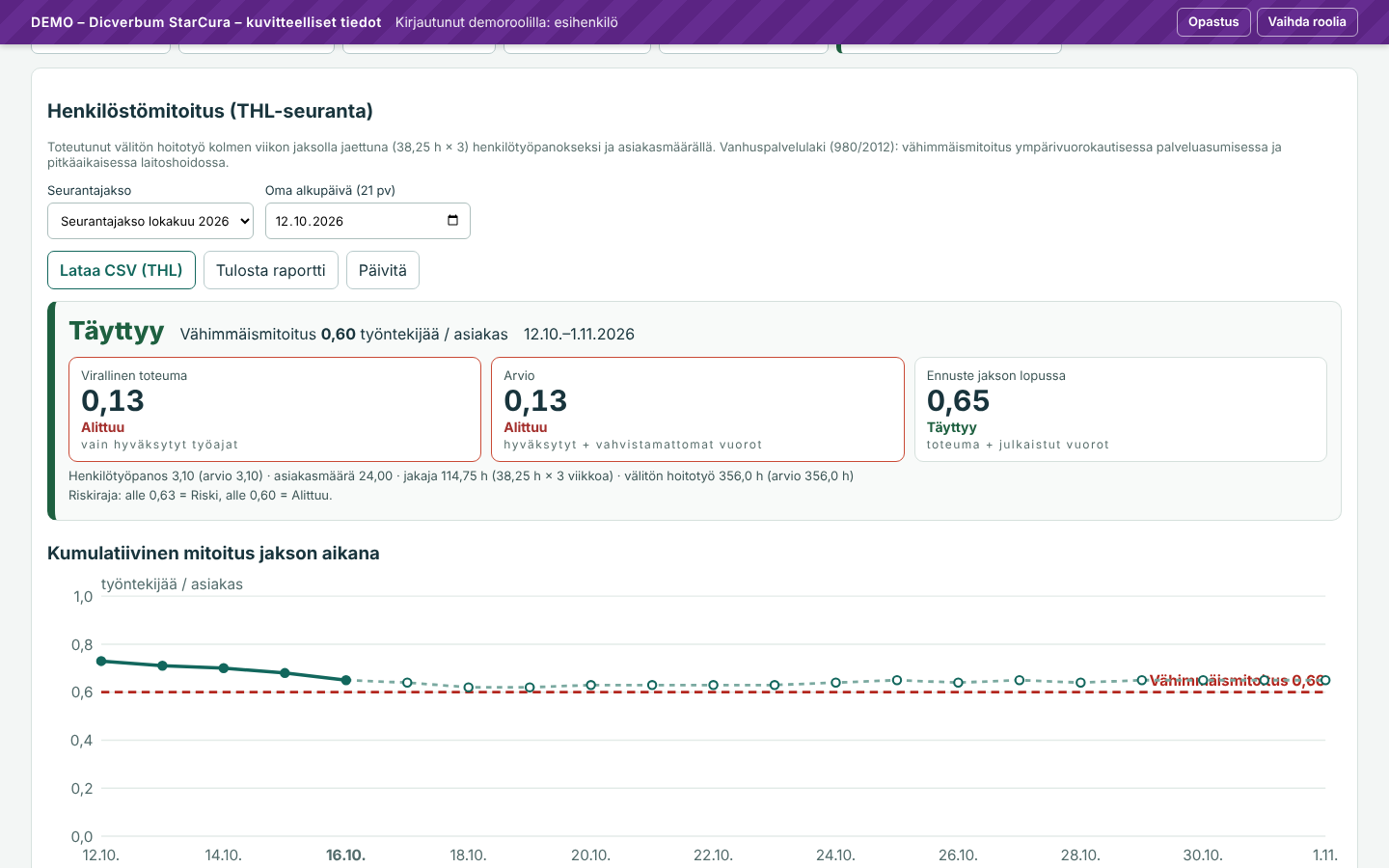
Task: Click Vaihda roolia to switch role
Action: 1307,22
